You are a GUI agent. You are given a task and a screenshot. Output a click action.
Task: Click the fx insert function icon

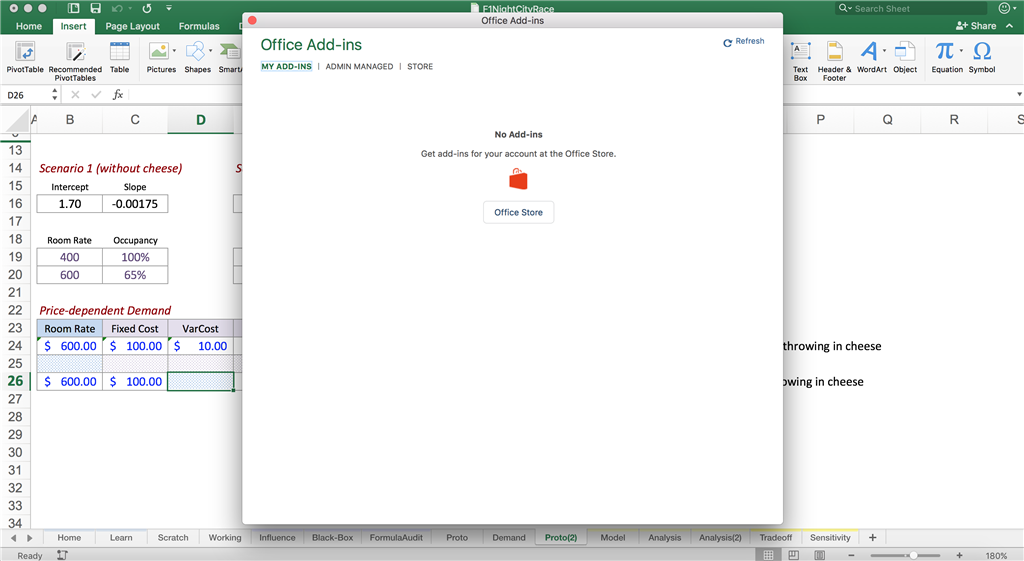[x=118, y=95]
